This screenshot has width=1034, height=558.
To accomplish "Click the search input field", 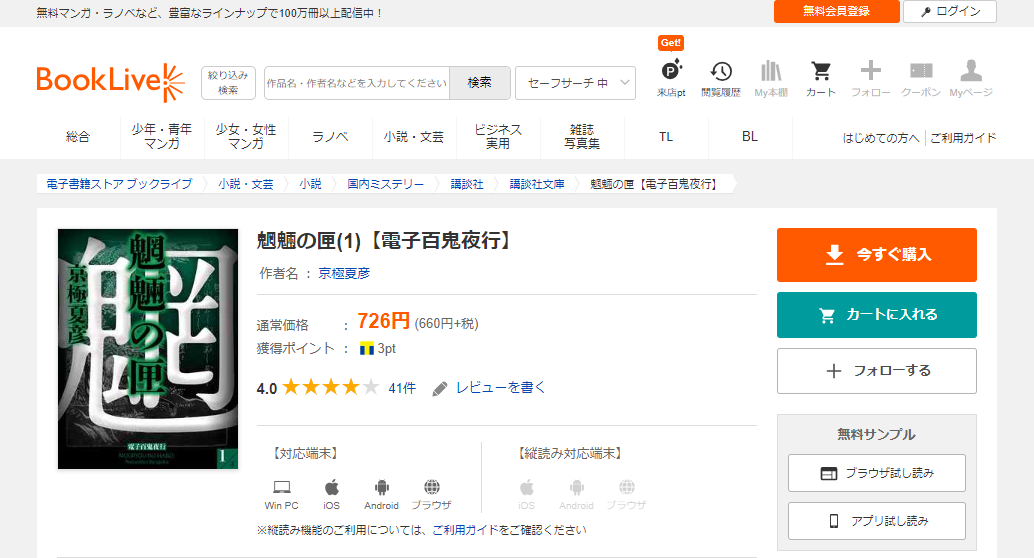I will tap(356, 83).
